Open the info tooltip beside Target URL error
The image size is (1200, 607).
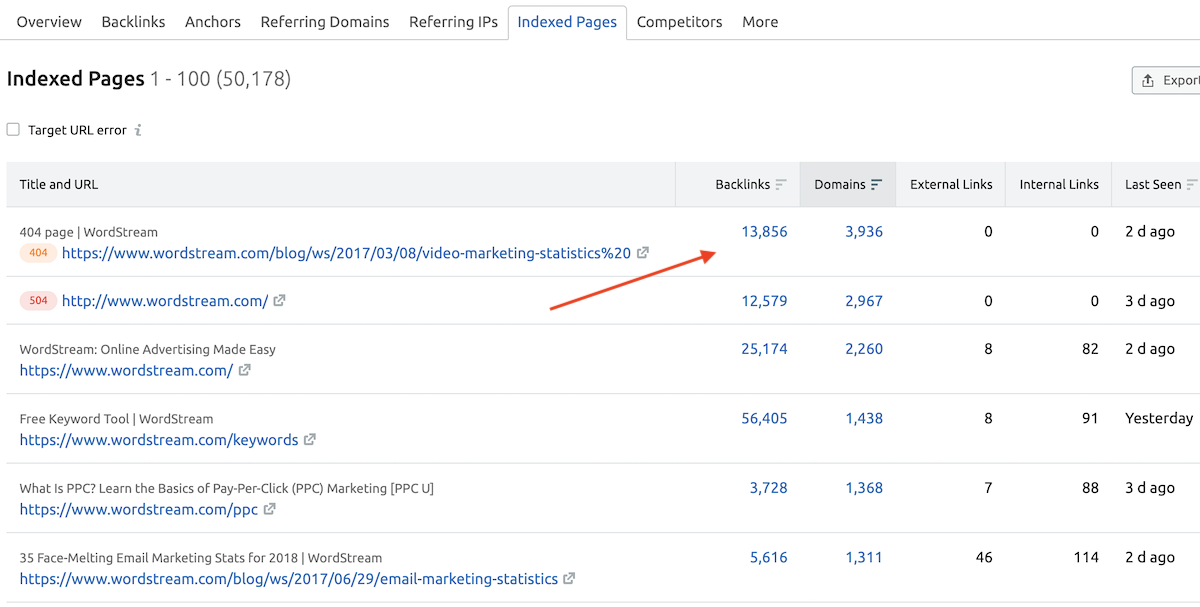(x=139, y=129)
